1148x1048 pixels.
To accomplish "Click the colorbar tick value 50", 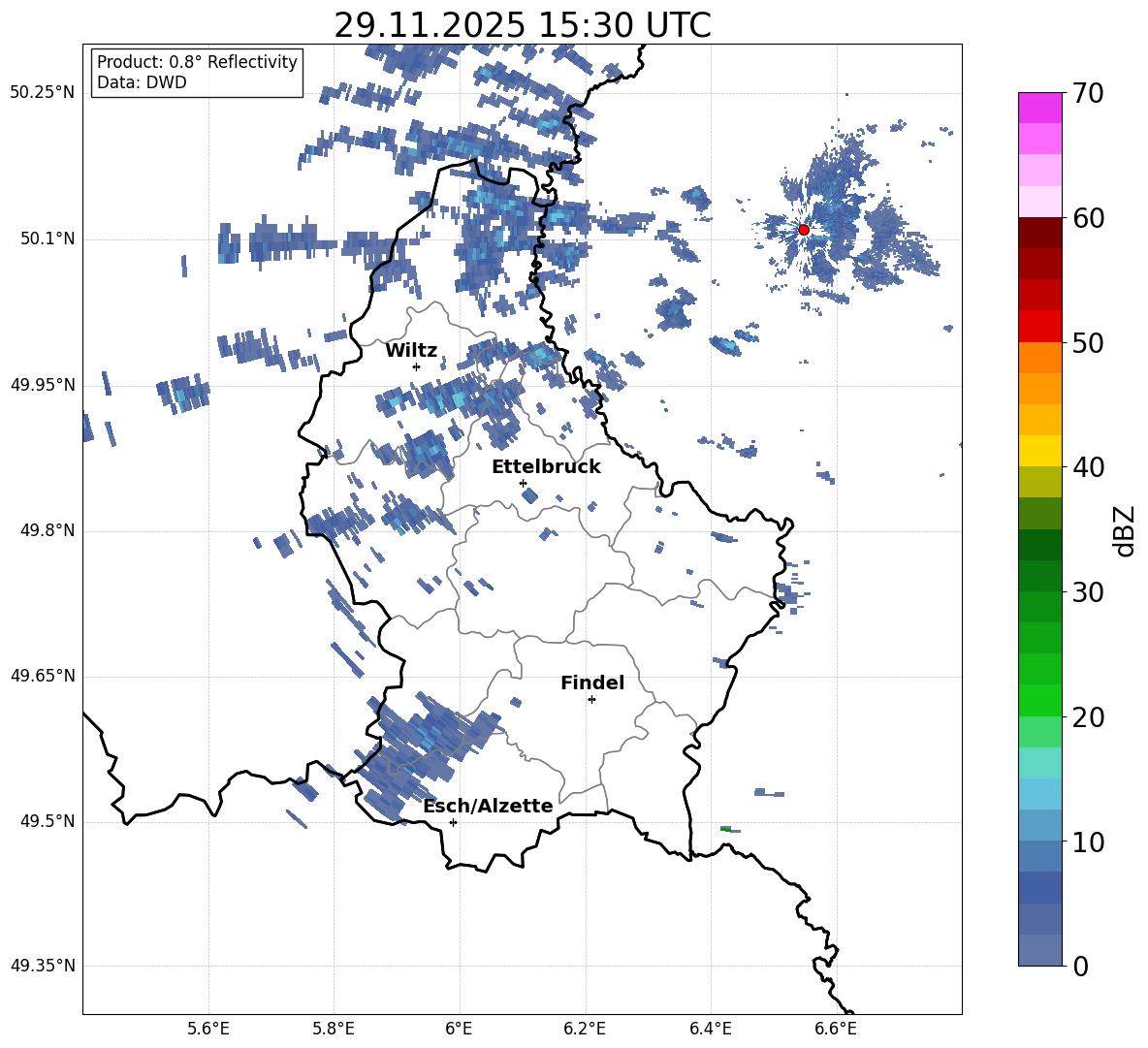I will pos(1088,342).
